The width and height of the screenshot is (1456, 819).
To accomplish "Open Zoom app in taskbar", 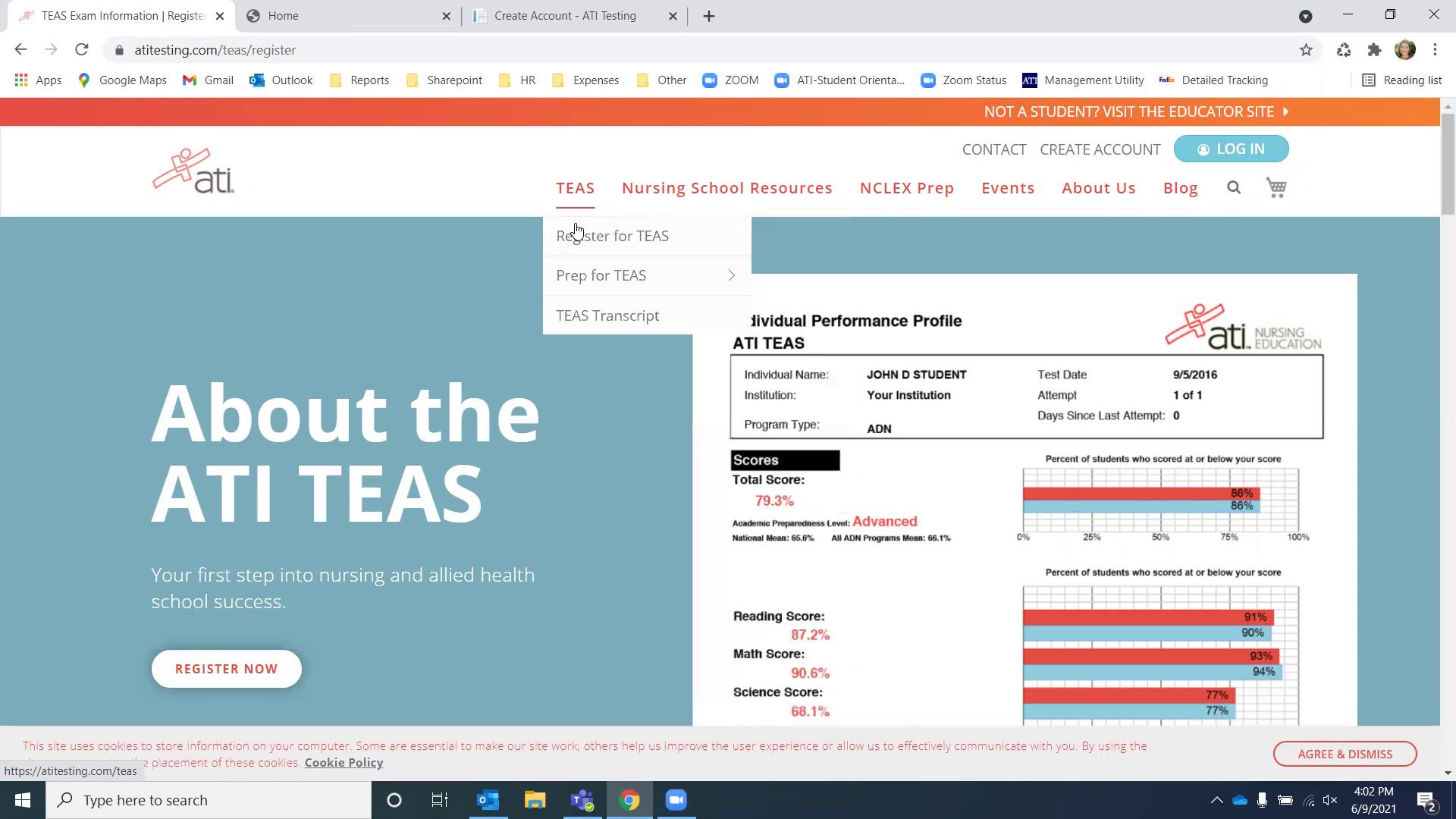I will (x=676, y=800).
